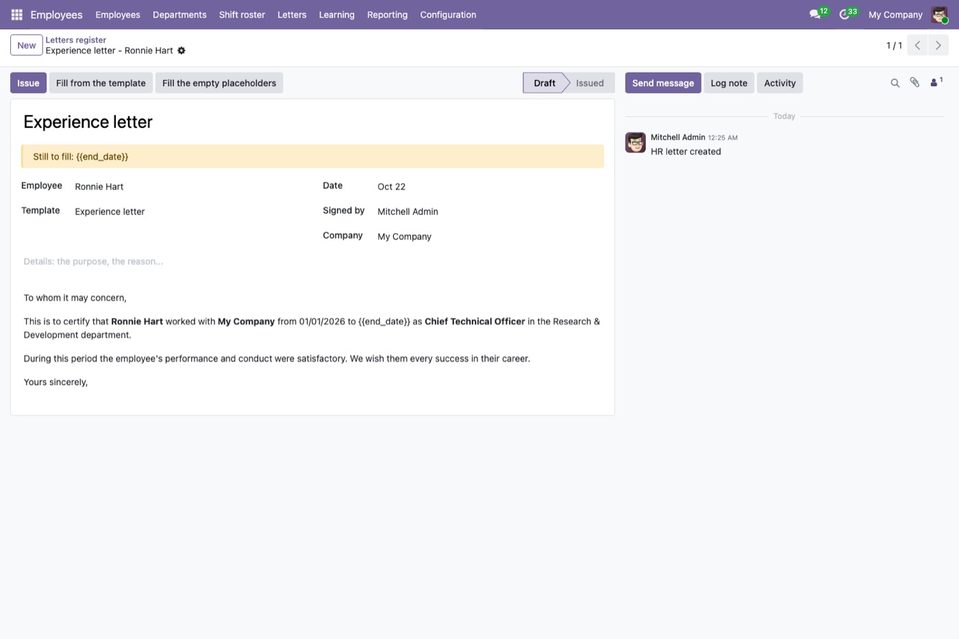Go to previous record arrow
Screen dimensions: 959x639
[x=917, y=45]
